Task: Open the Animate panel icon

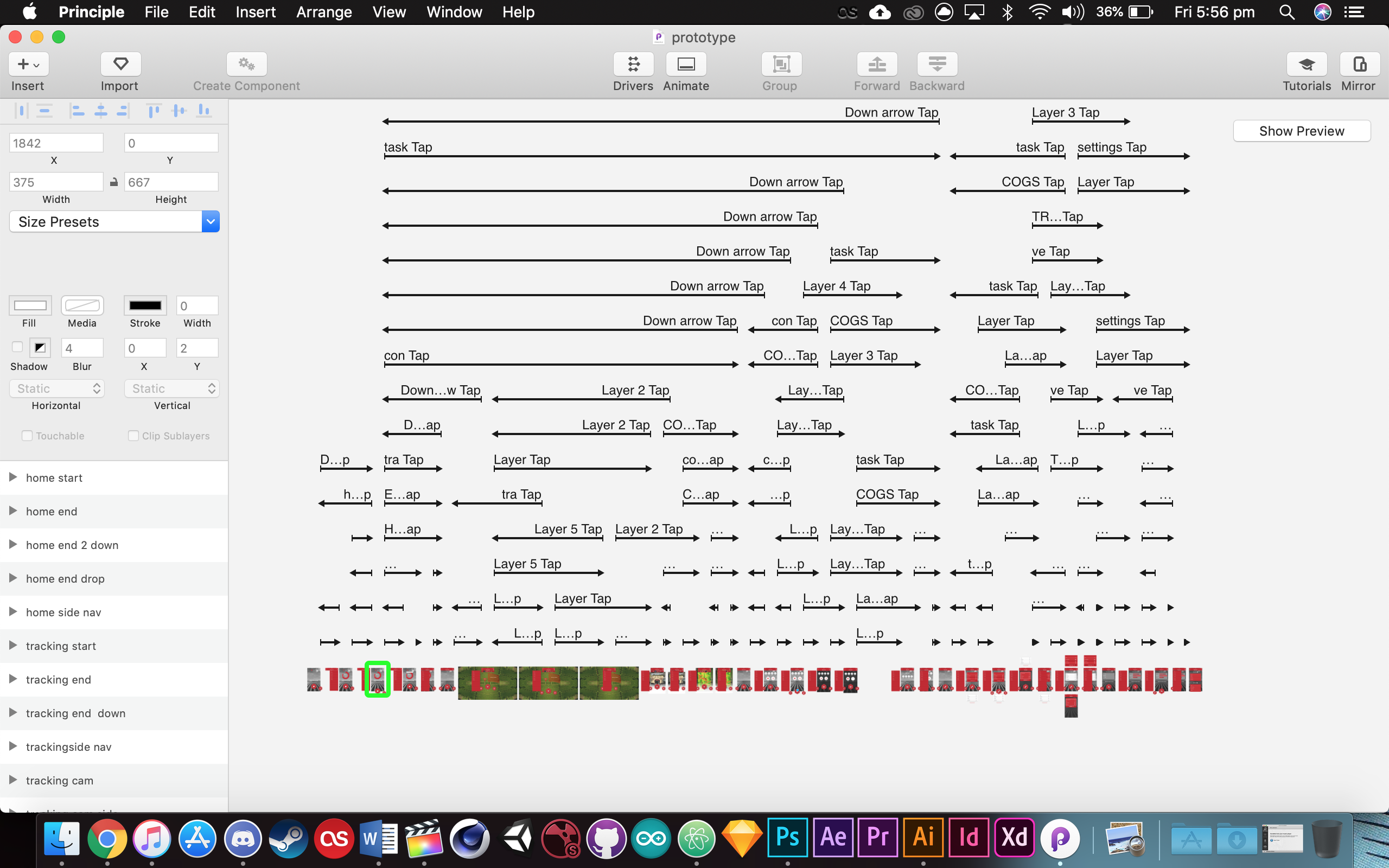Action: coord(686,65)
